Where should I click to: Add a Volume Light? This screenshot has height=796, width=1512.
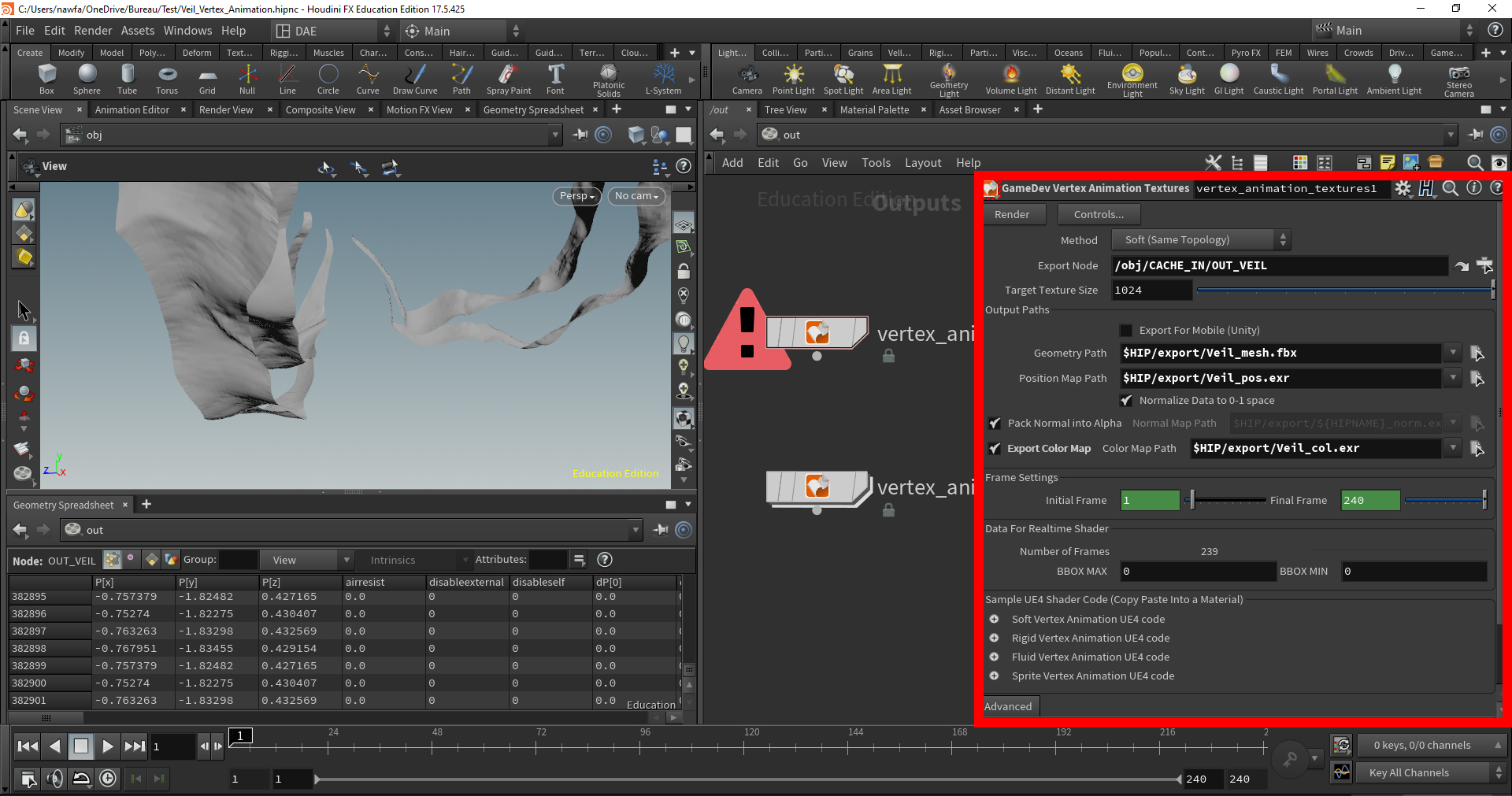point(1011,80)
